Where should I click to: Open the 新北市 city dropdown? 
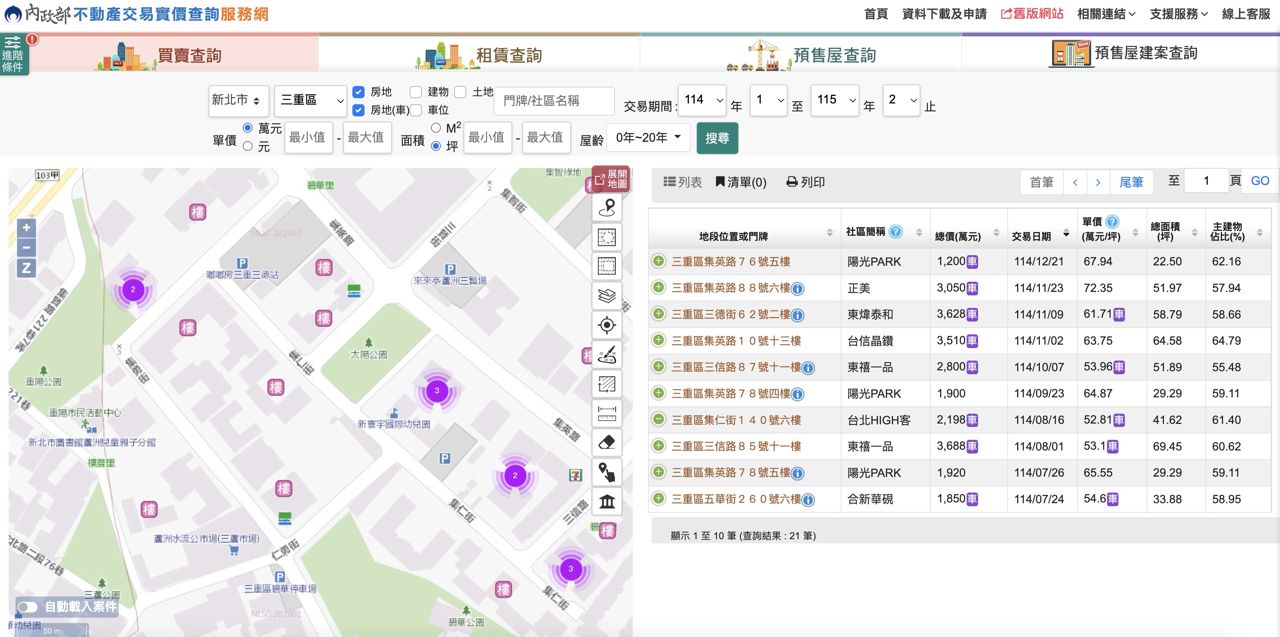coord(239,101)
